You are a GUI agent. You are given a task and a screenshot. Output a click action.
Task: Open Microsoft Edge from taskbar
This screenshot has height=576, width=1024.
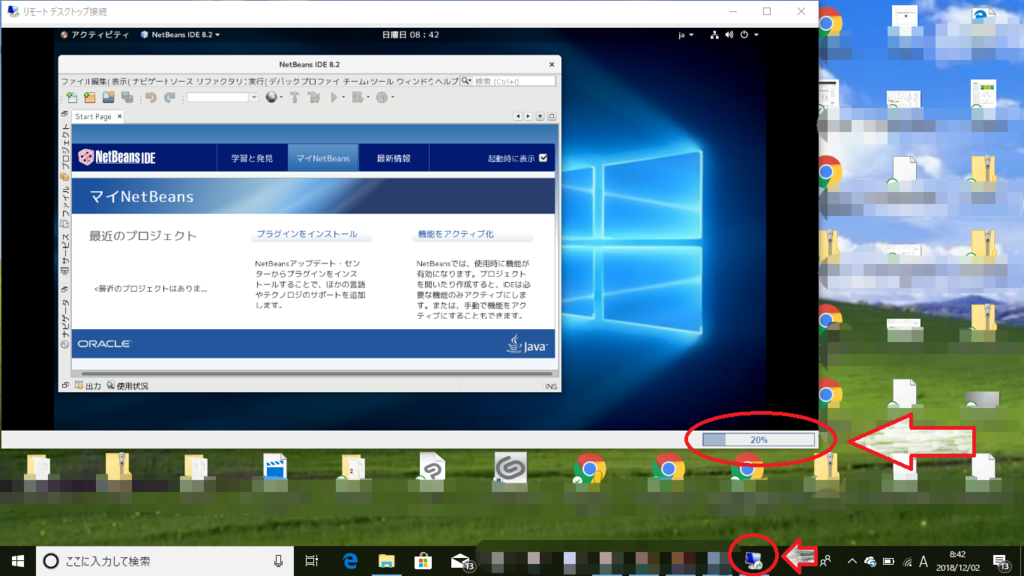click(x=350, y=561)
